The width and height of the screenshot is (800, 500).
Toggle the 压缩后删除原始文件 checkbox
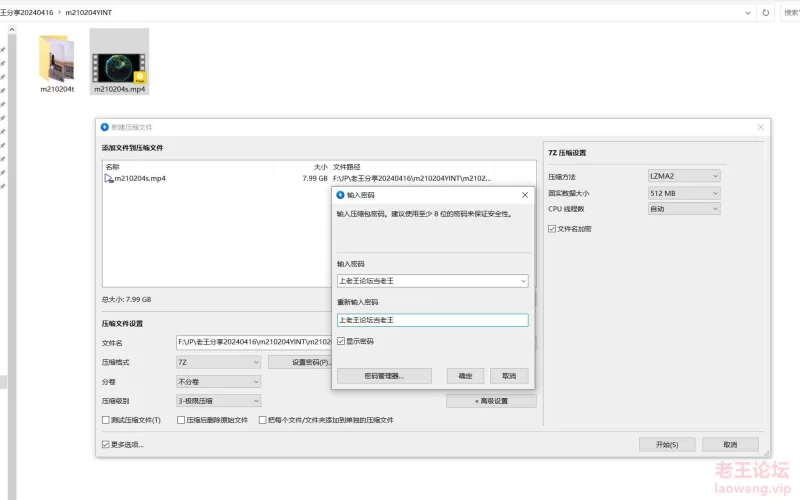click(181, 420)
